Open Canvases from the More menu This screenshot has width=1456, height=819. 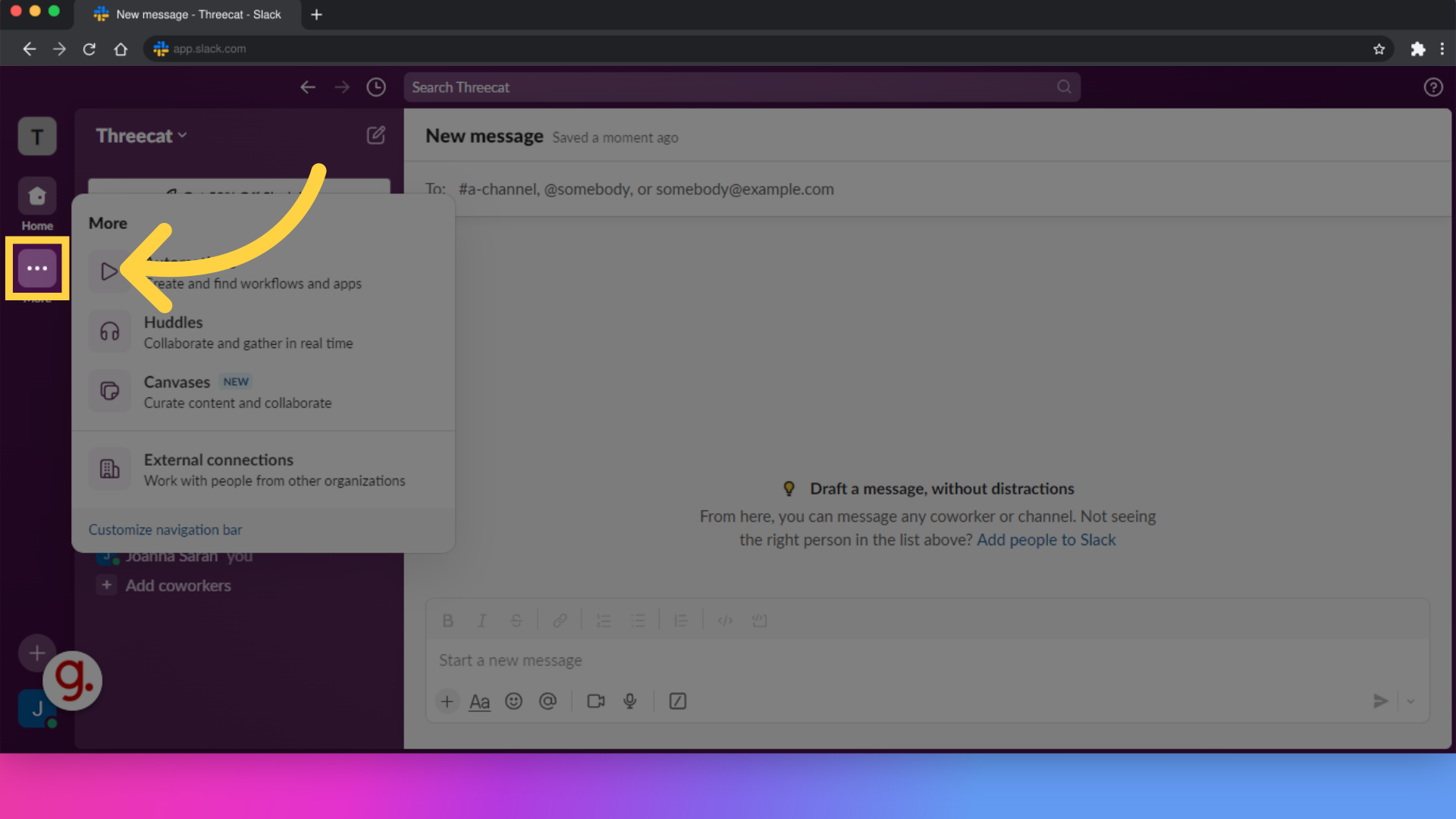263,392
